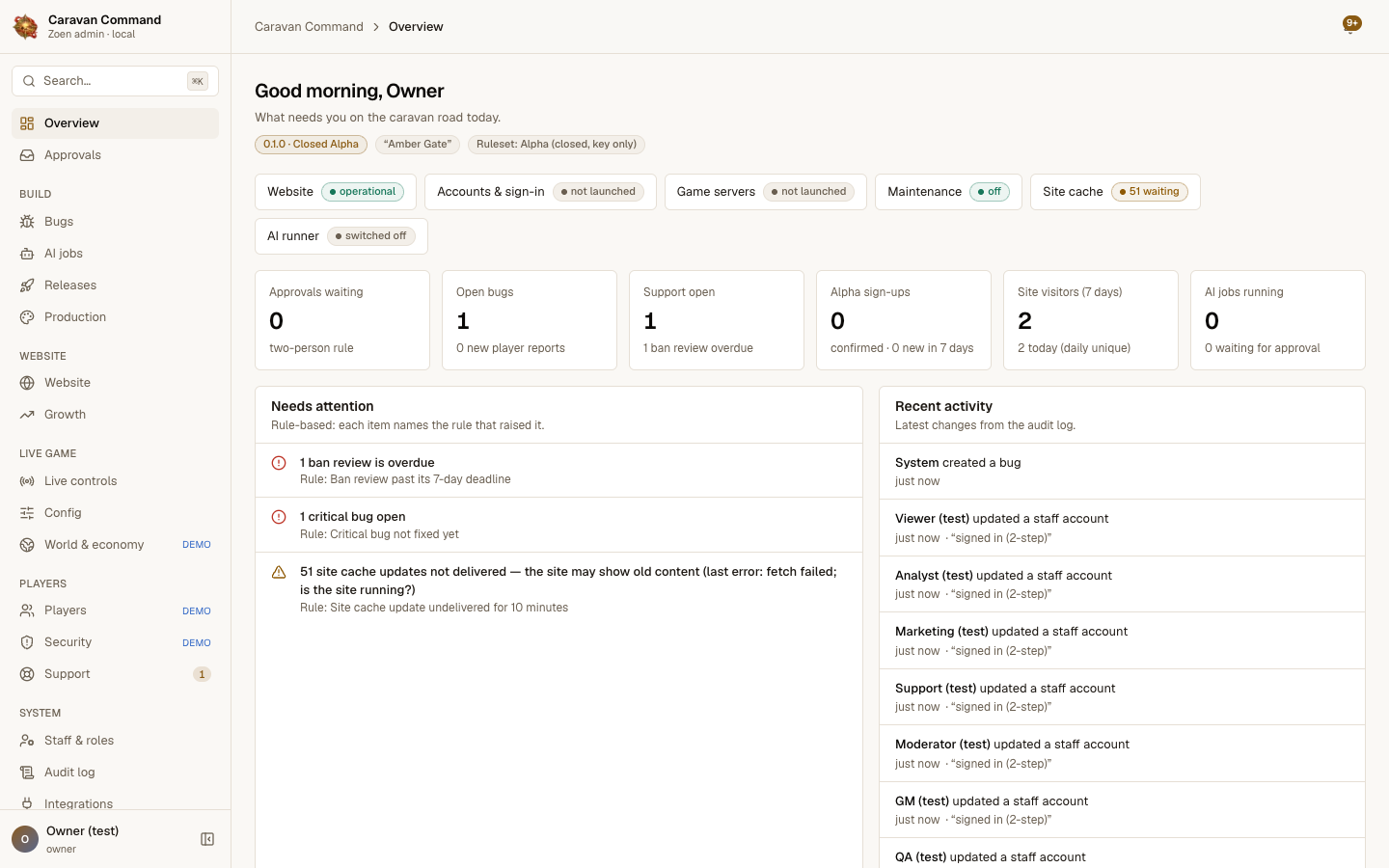The width and height of the screenshot is (1389, 868).
Task: Open notifications bell with 9+ badge
Action: point(1351,26)
